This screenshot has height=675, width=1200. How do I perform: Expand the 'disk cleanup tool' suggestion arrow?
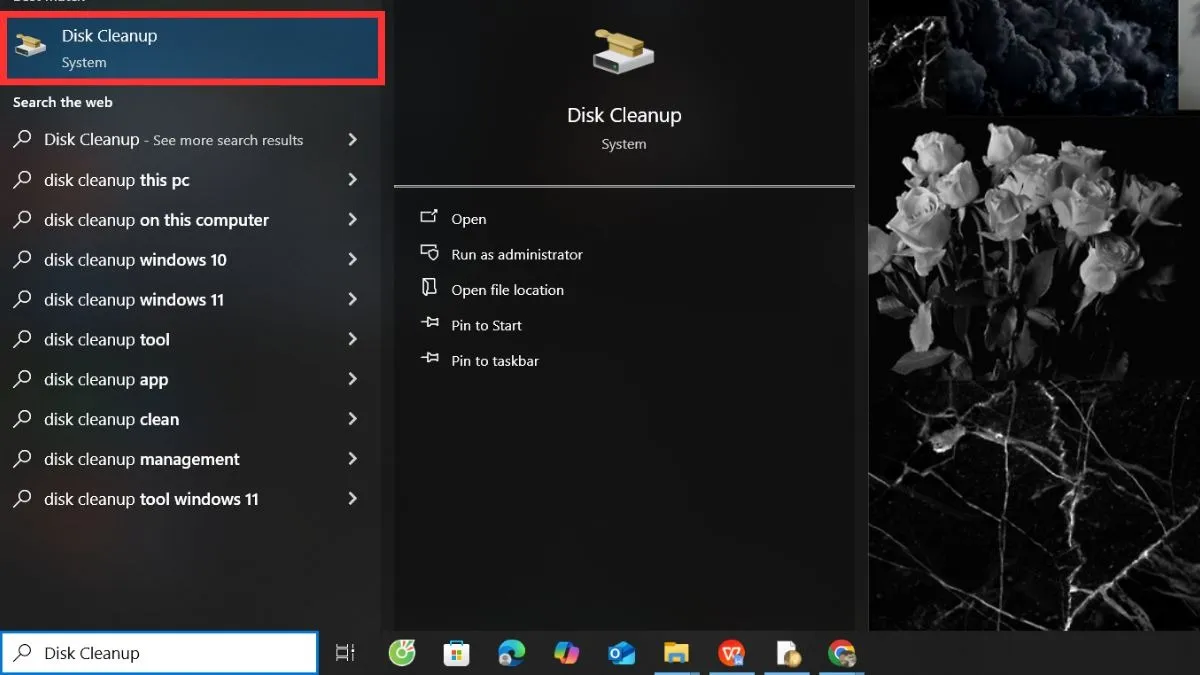tap(352, 339)
